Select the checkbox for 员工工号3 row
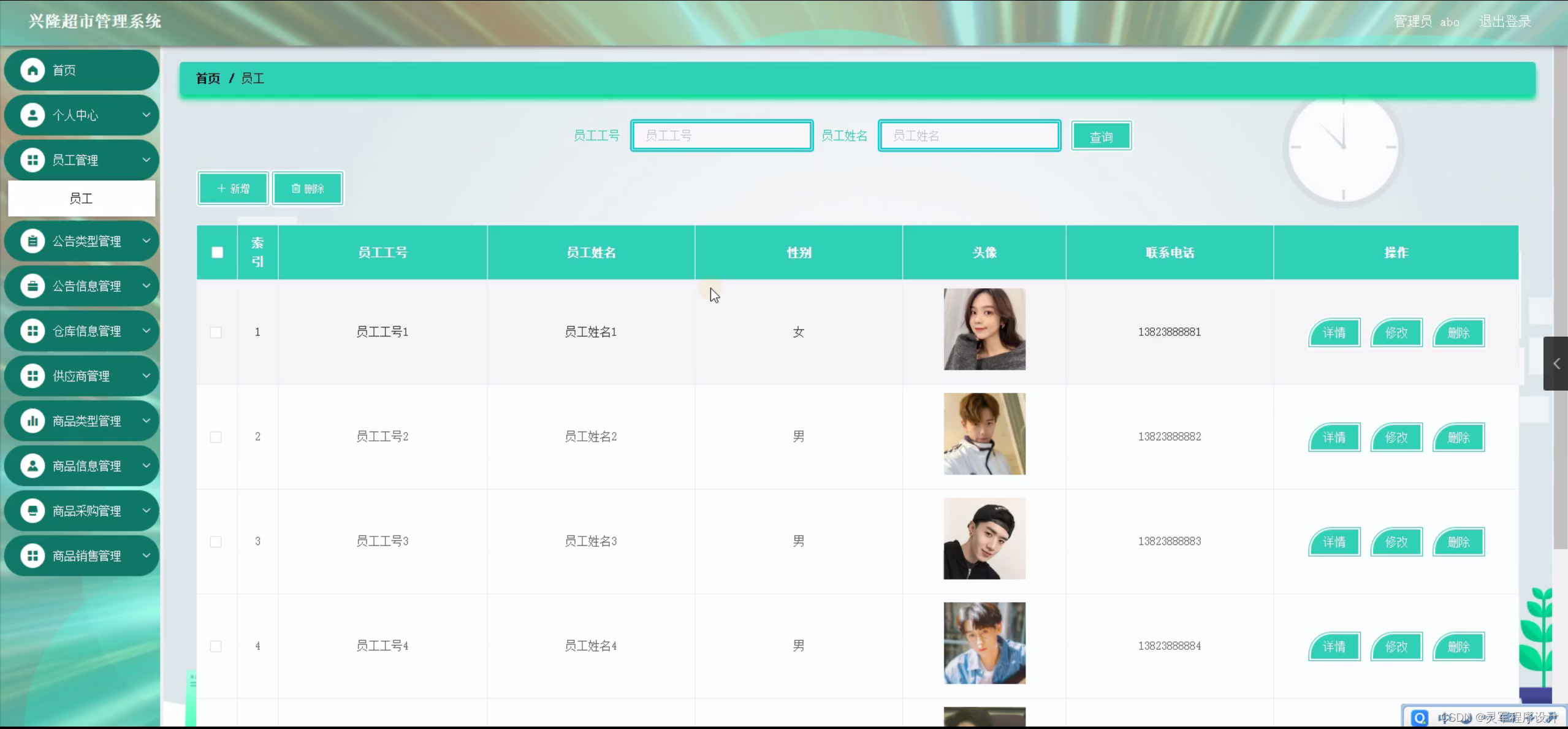 (216, 541)
